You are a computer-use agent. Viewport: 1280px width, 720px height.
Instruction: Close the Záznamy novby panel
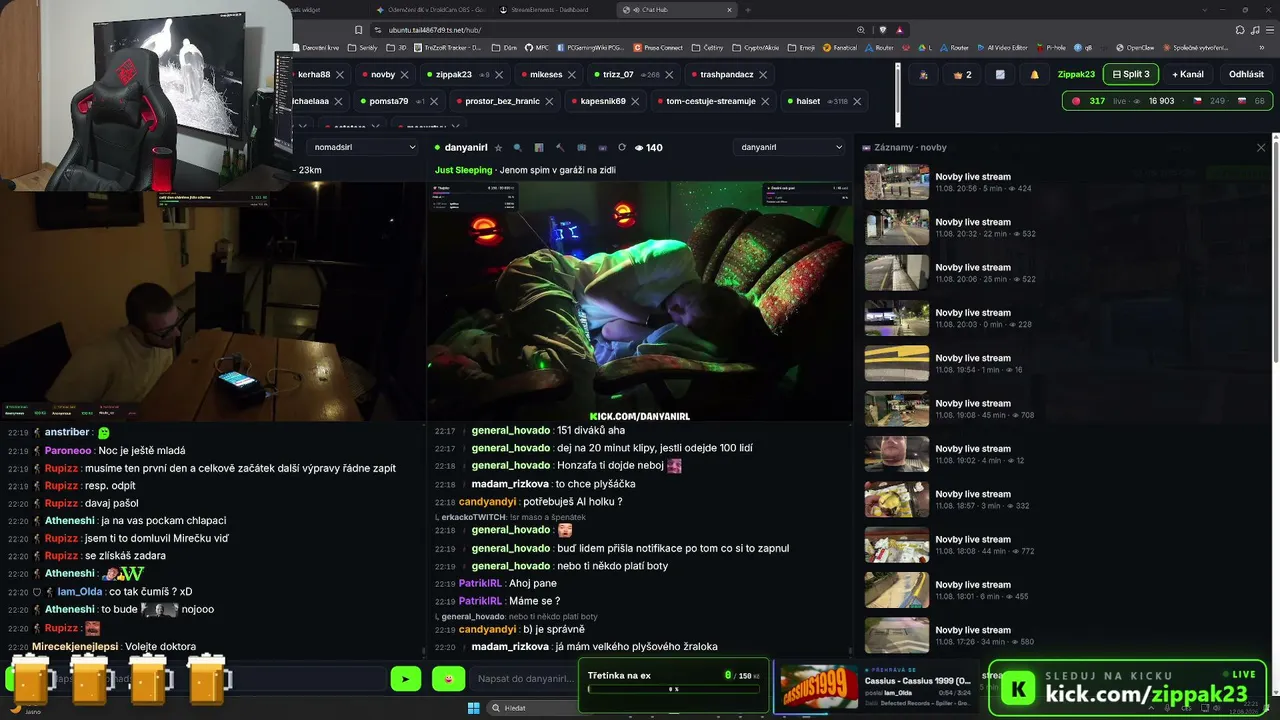[x=1261, y=148]
